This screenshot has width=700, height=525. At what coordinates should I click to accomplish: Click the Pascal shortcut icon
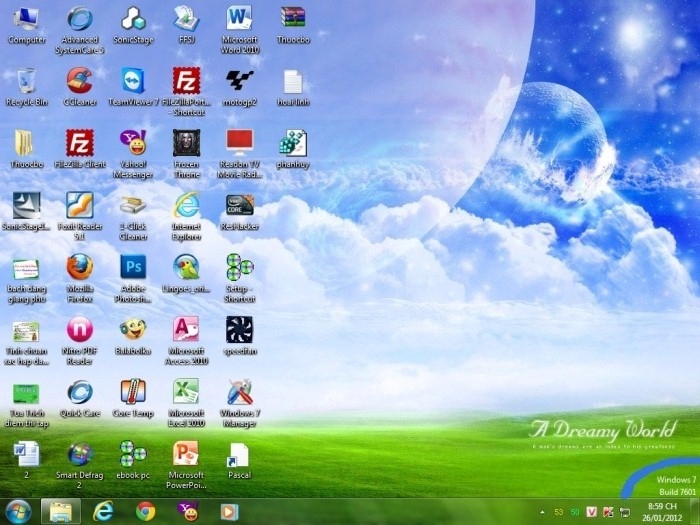click(x=240, y=460)
